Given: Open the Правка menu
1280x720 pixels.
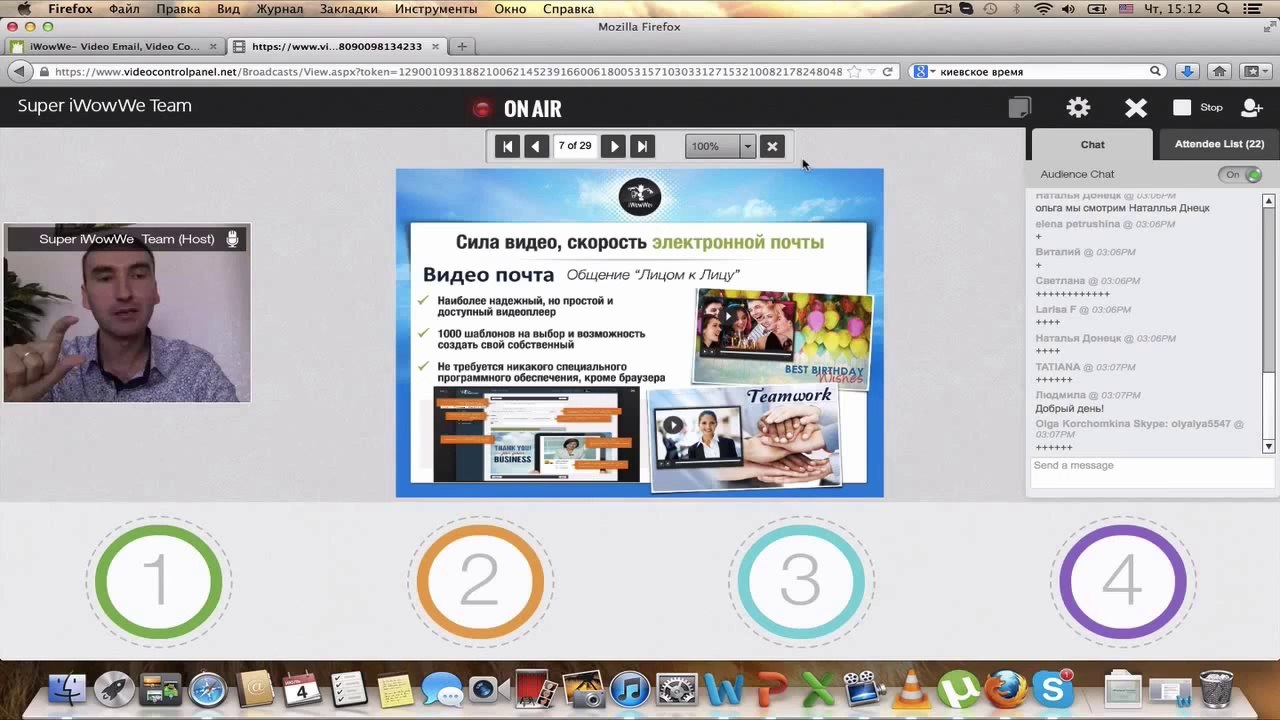Looking at the screenshot, I should click(178, 9).
